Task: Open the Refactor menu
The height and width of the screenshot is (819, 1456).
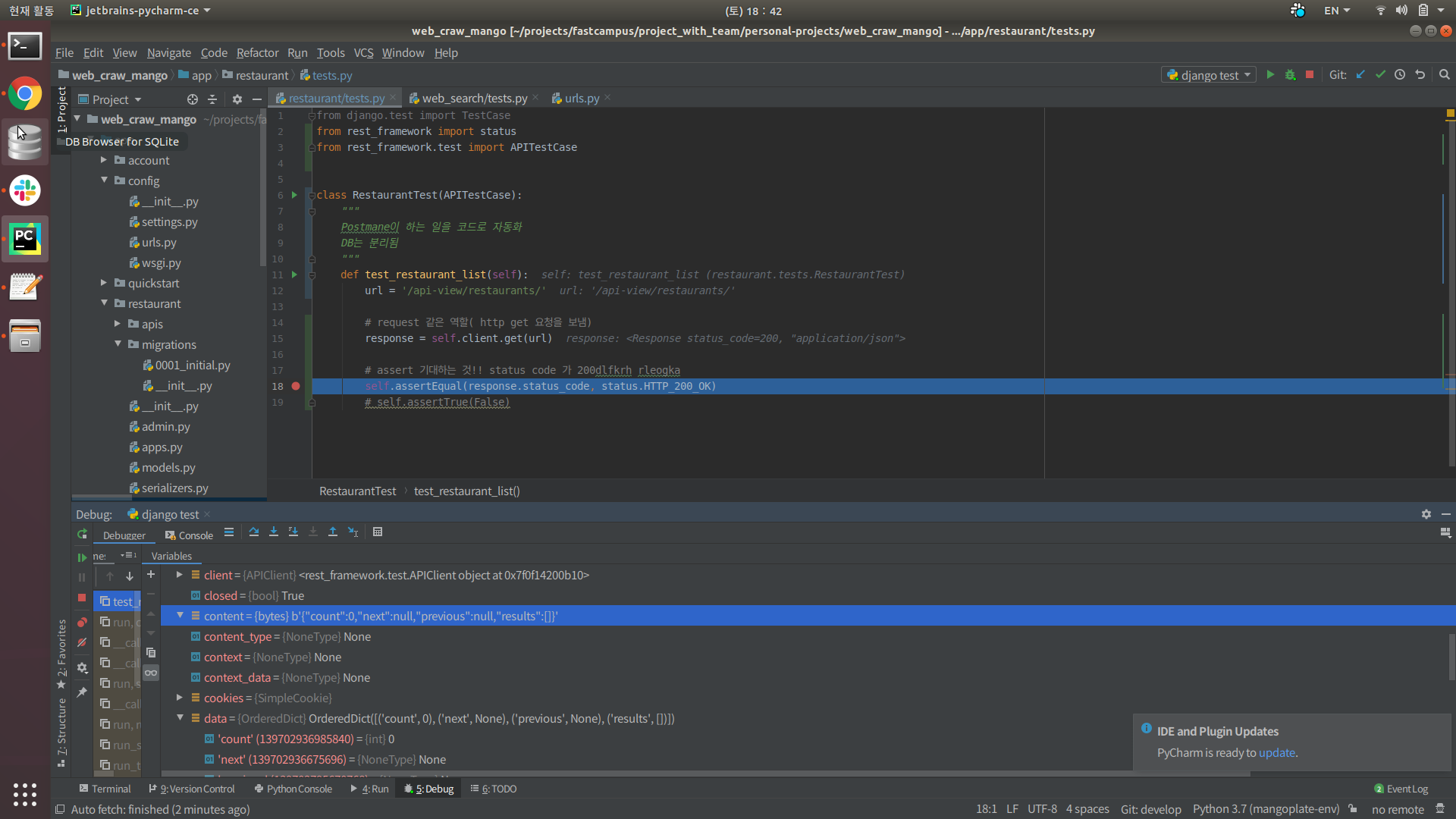Action: (257, 52)
